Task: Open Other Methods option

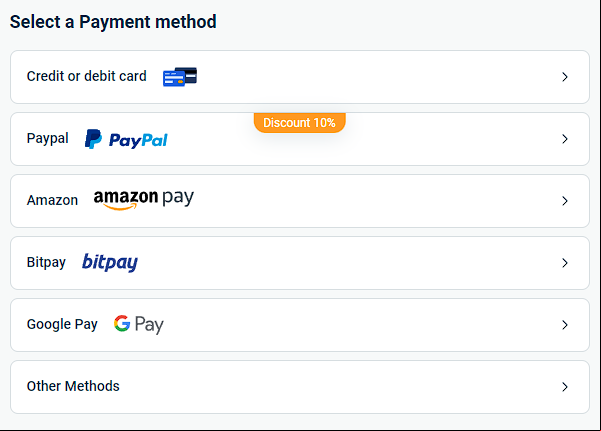Action: (300, 387)
